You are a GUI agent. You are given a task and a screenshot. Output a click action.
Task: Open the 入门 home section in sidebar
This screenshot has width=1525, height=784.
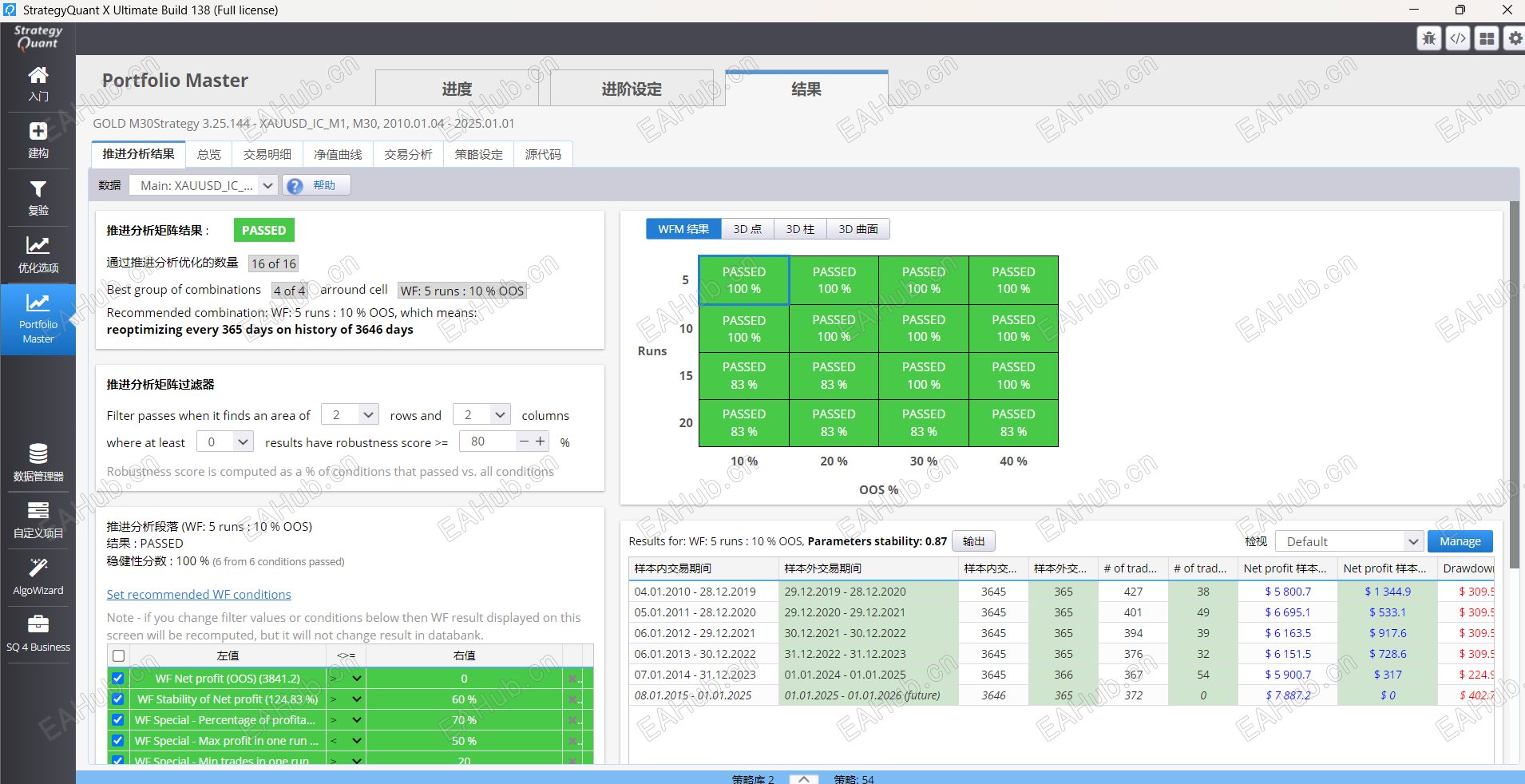[38, 84]
